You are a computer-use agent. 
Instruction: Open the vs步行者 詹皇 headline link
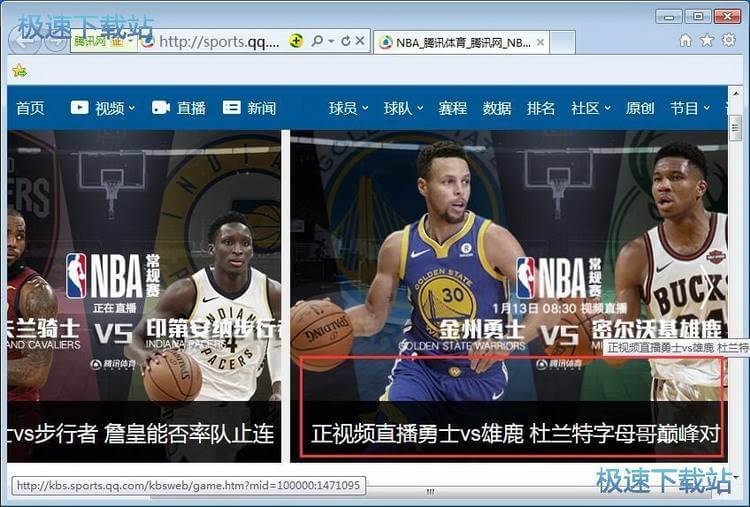[141, 433]
